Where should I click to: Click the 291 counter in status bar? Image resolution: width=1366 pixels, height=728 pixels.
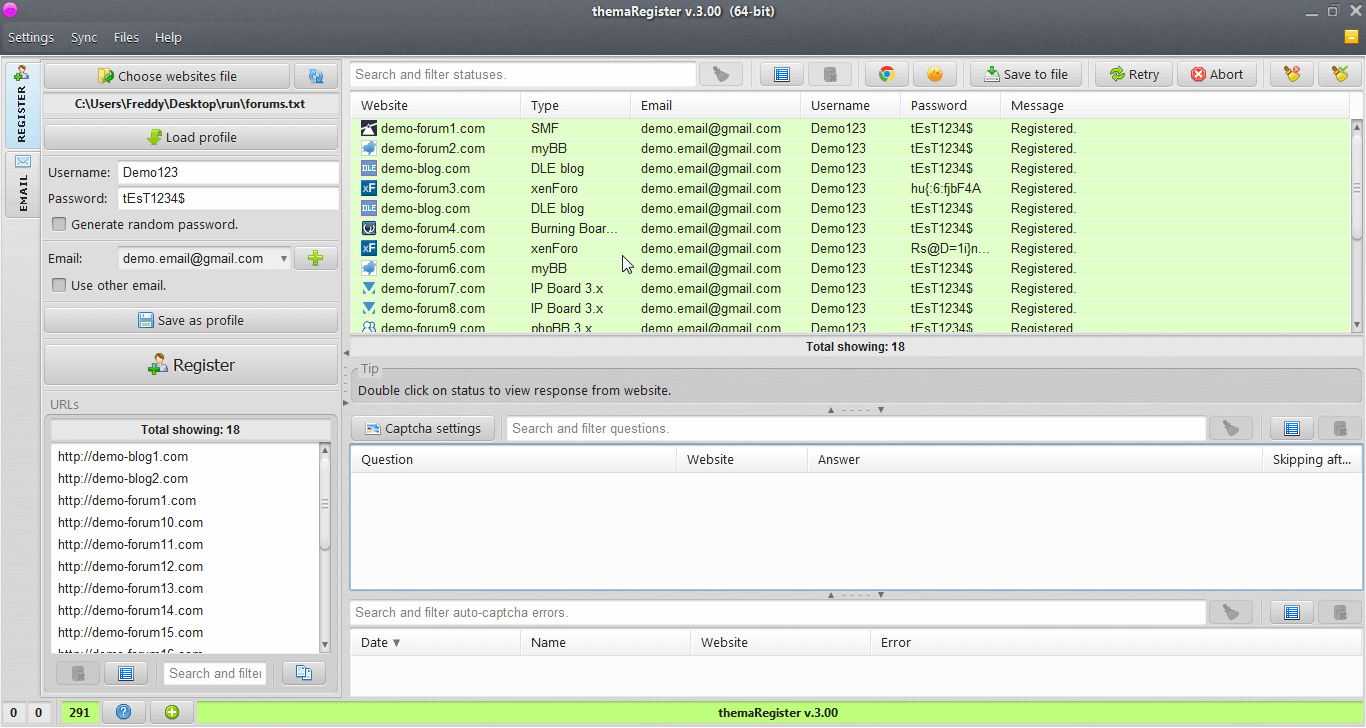79,713
